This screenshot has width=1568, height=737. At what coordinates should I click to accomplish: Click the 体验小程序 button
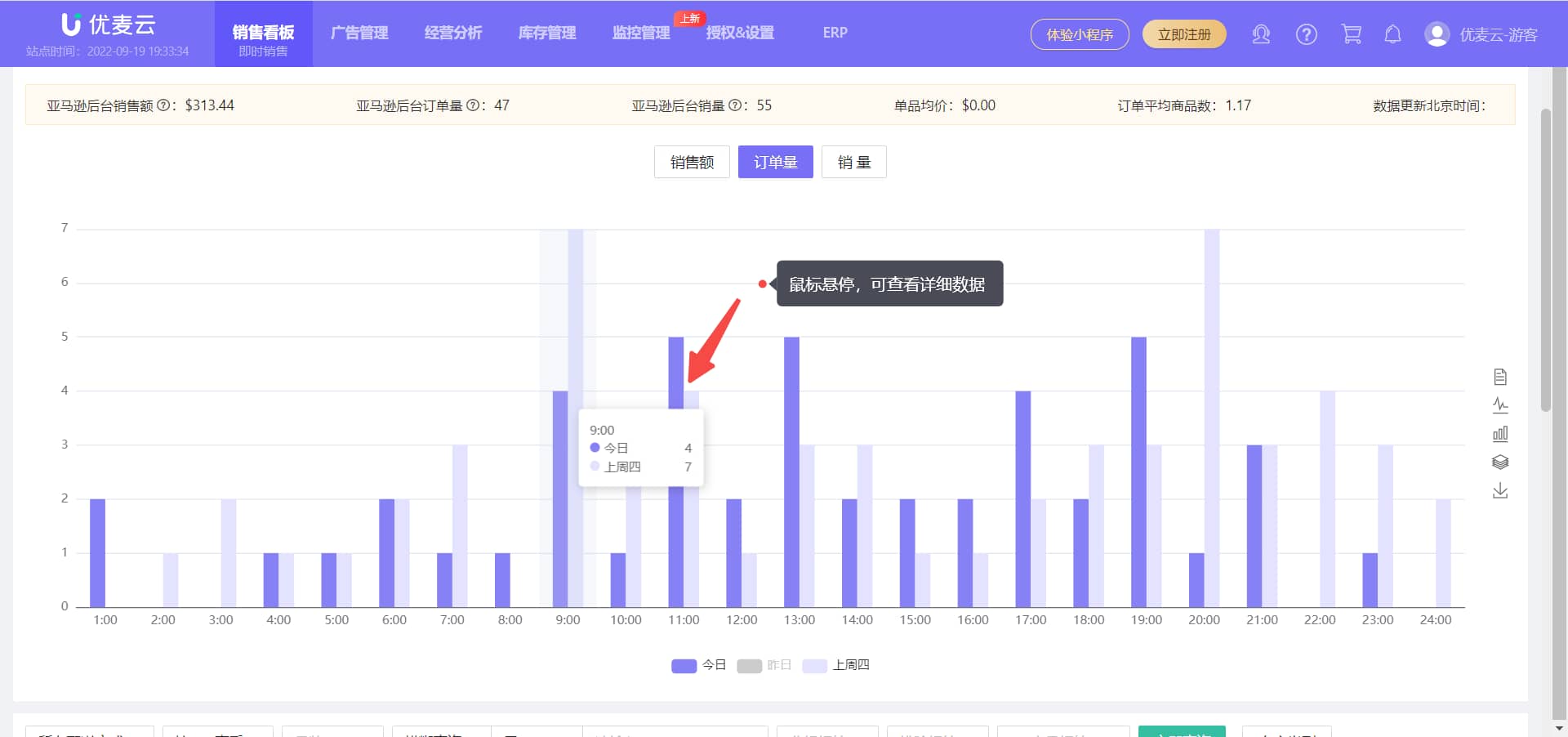[x=1080, y=34]
